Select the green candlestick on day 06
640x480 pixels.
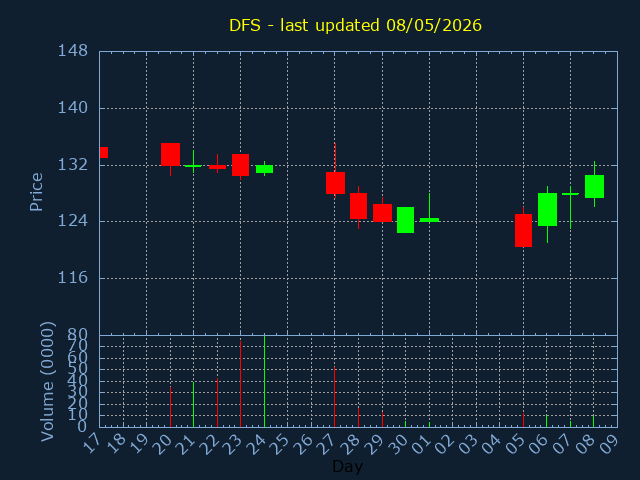point(547,209)
